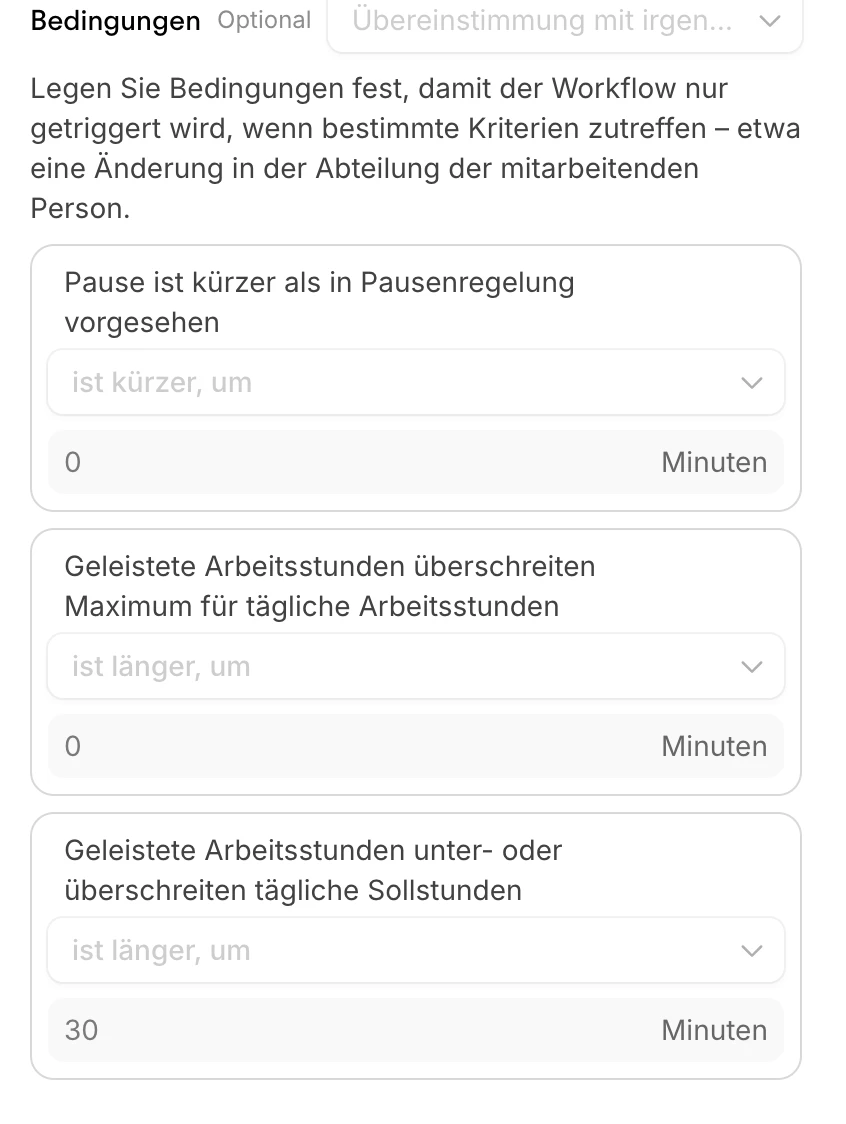The width and height of the screenshot is (846, 1124).
Task: Click the chevron in the Pausenregelung condition dropdown
Action: [x=752, y=382]
